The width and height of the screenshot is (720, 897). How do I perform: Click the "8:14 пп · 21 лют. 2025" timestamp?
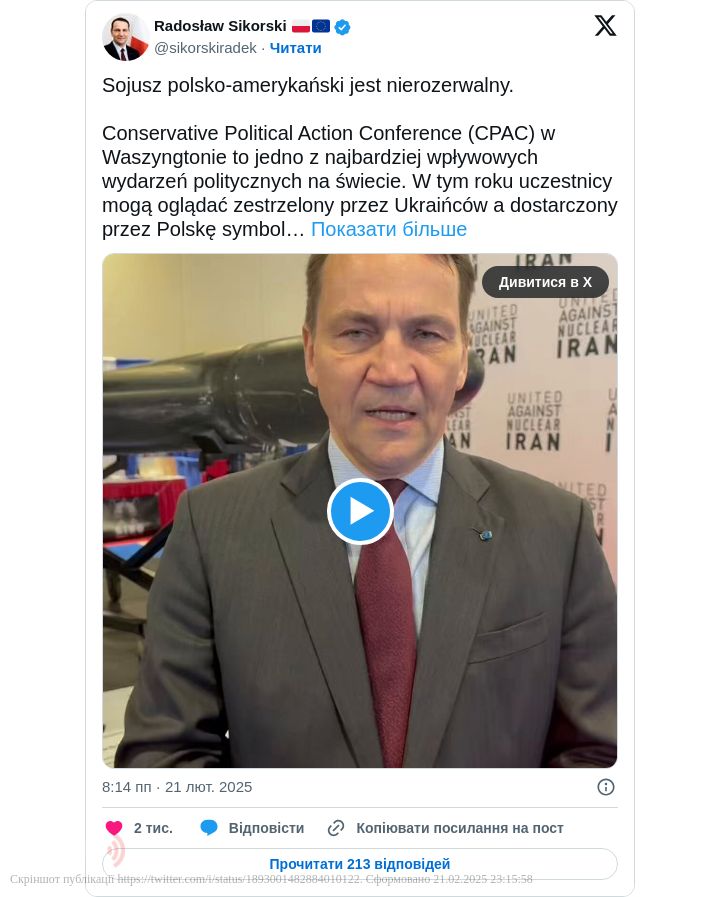177,787
